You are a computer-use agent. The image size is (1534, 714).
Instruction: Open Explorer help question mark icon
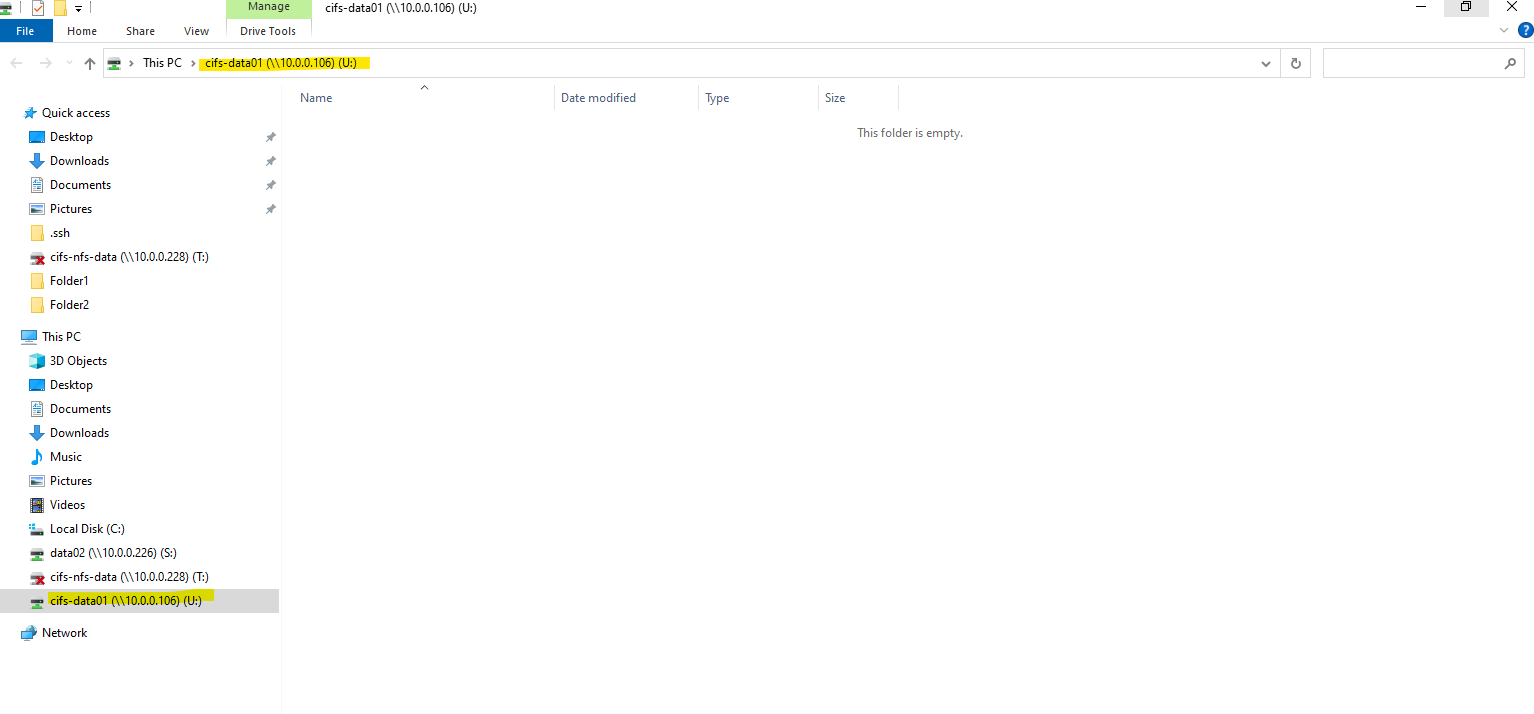[1525, 30]
